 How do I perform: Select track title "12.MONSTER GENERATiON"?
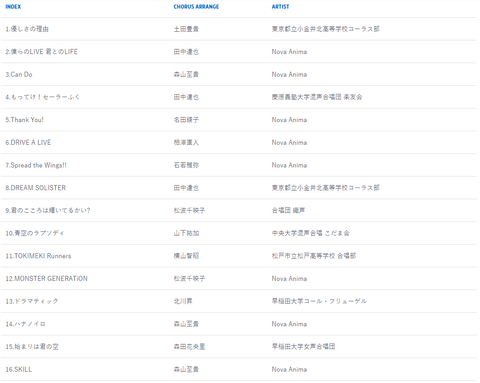click(x=47, y=278)
